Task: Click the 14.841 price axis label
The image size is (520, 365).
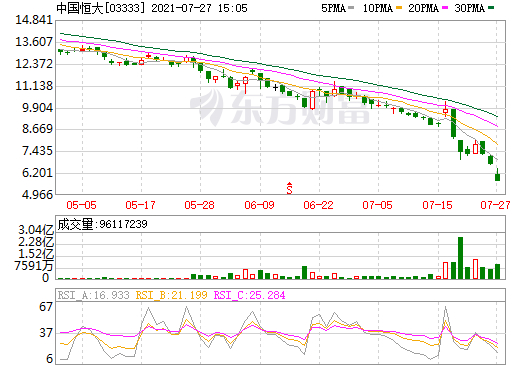Action: pos(34,20)
